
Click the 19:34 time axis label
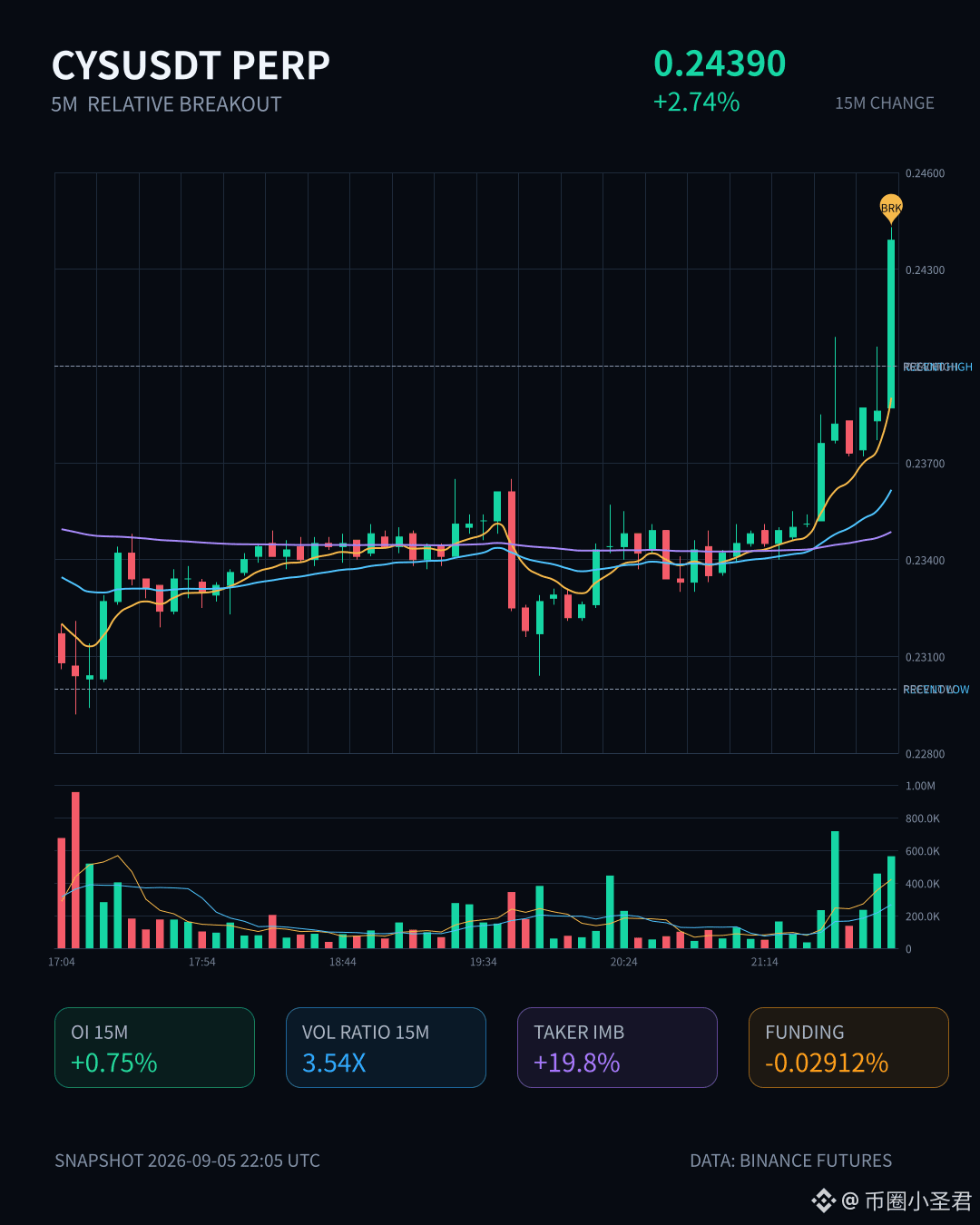tap(484, 962)
